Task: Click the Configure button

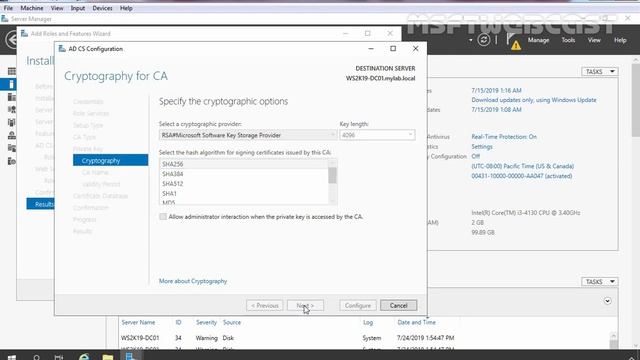Action: (x=358, y=305)
